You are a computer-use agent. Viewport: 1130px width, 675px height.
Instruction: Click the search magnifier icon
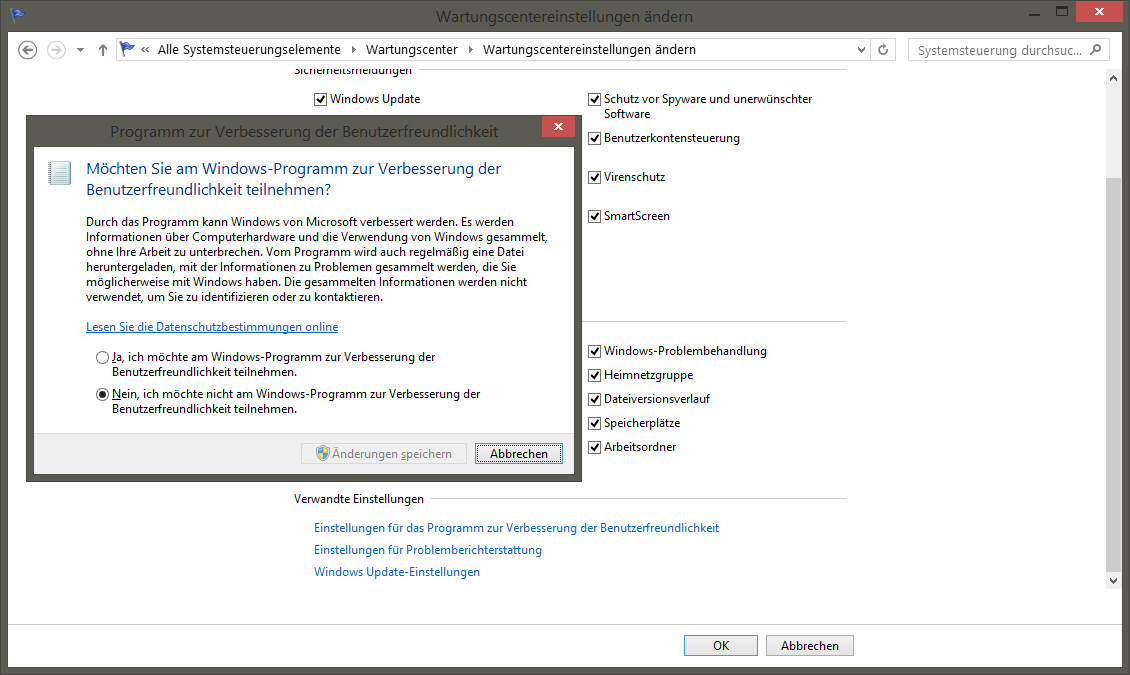click(1096, 50)
